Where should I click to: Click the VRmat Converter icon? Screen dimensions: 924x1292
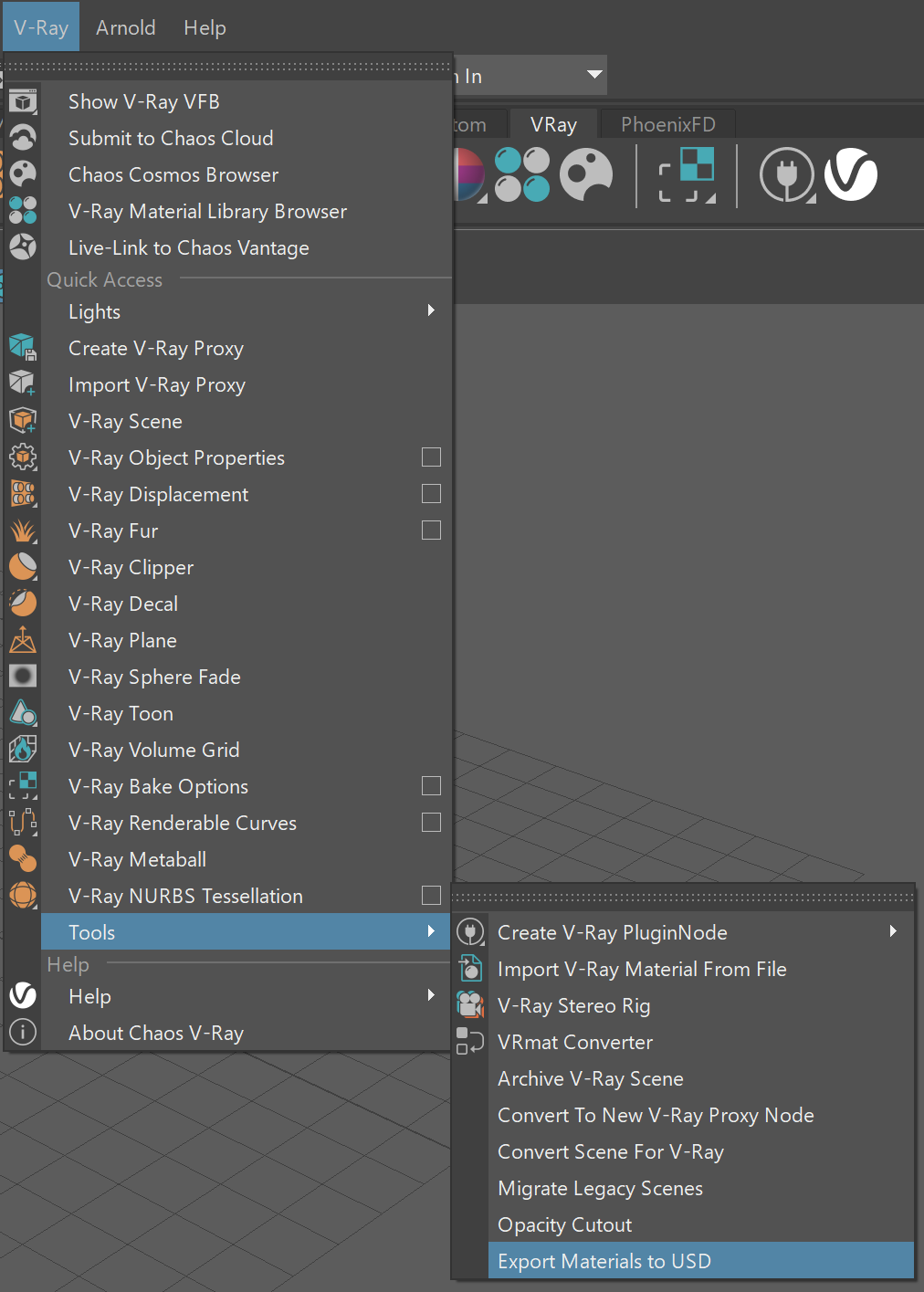pos(470,1042)
